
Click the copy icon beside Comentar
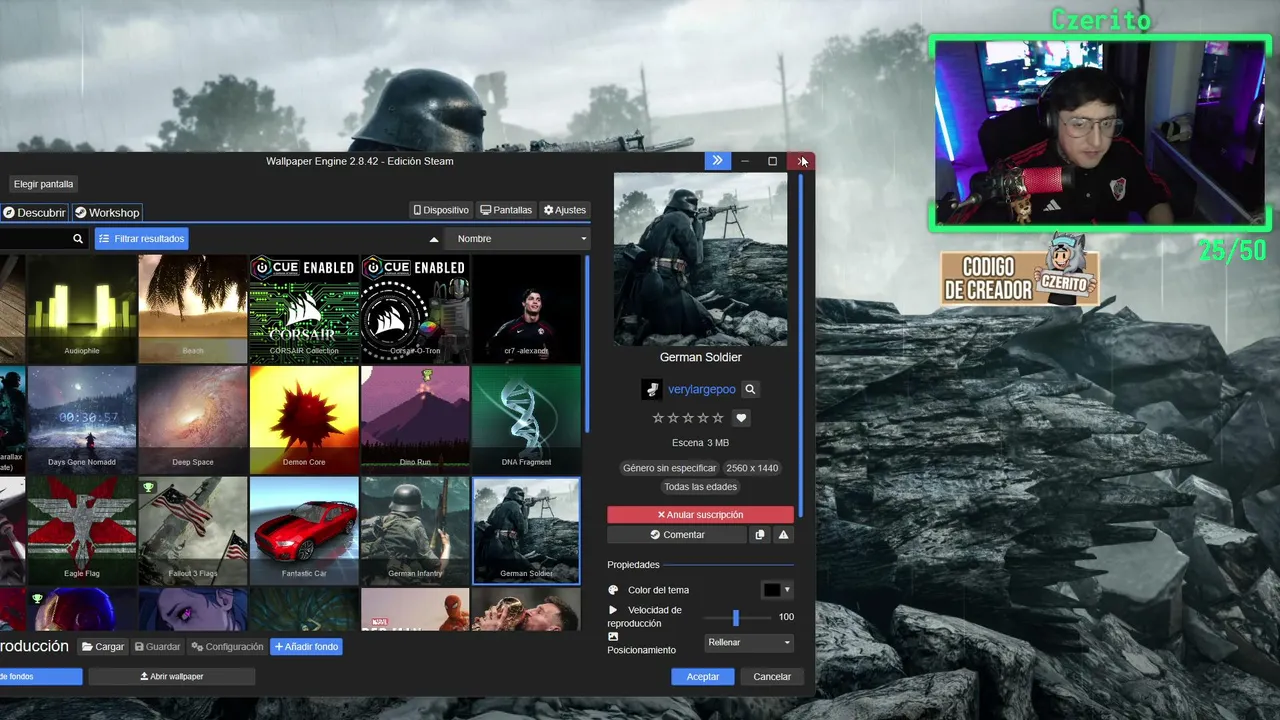tap(760, 535)
